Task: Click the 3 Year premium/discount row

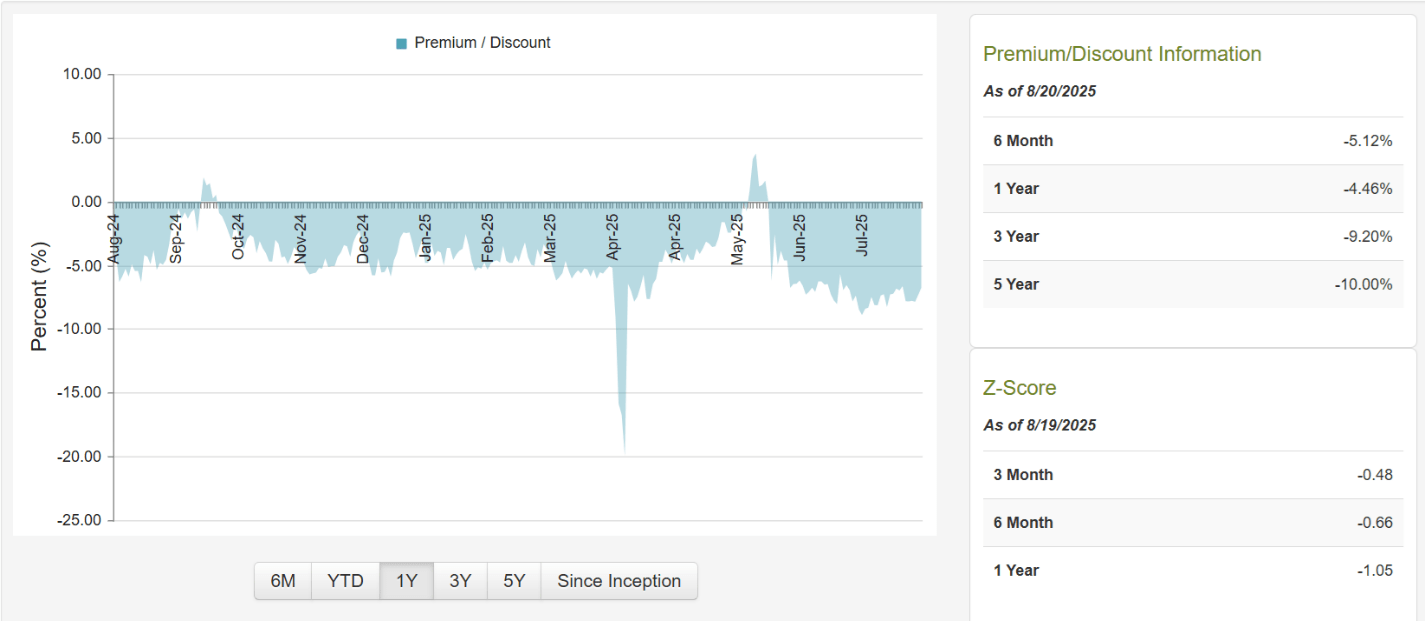Action: [1192, 237]
